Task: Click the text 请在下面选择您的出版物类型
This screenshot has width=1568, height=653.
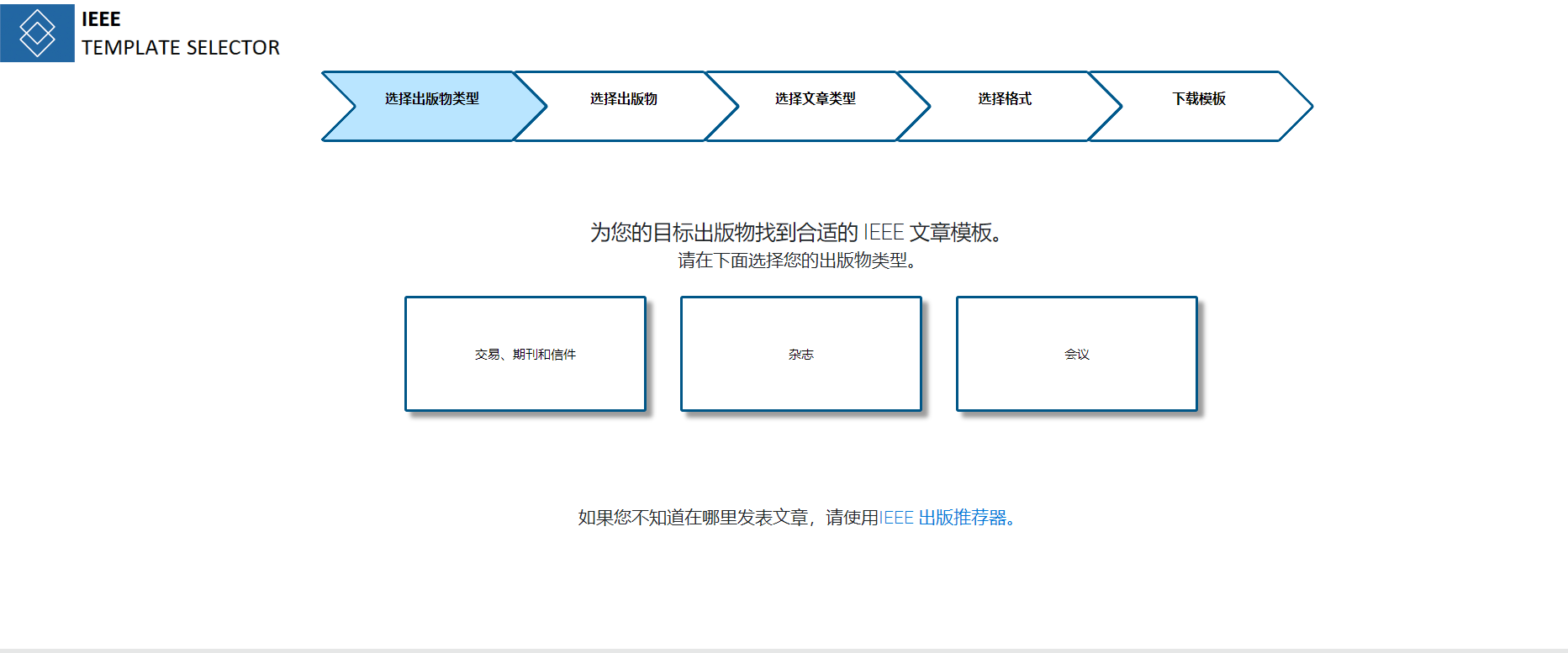Action: click(796, 261)
